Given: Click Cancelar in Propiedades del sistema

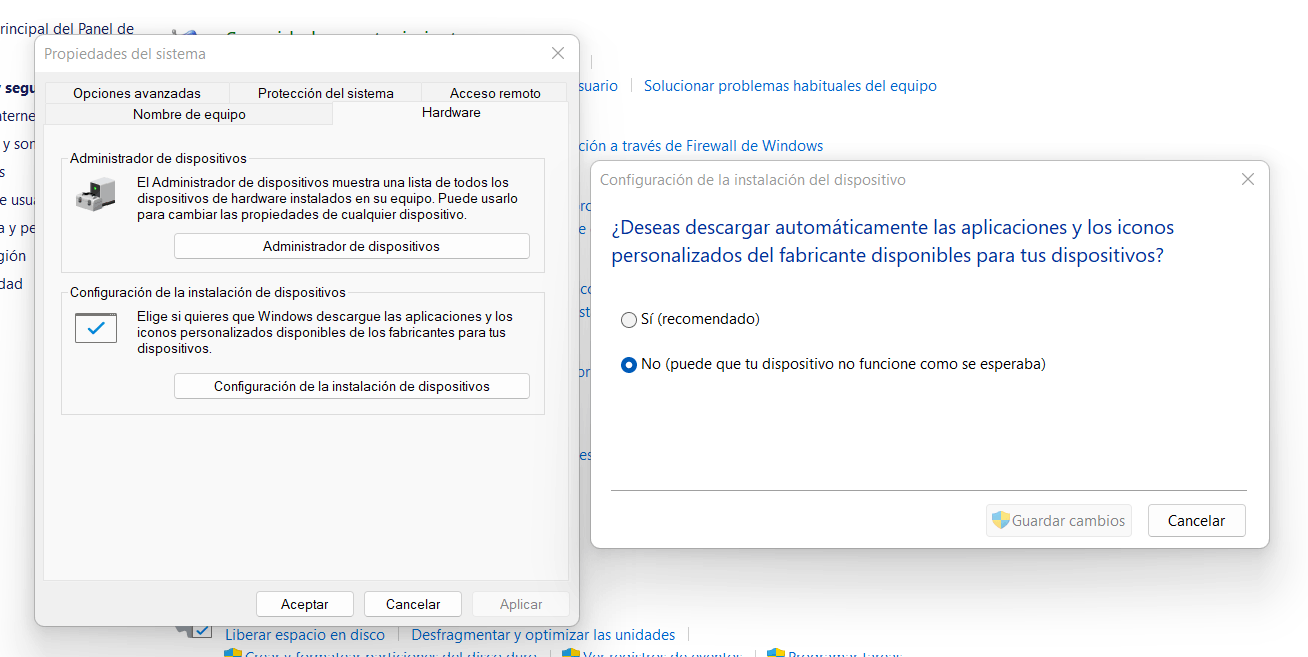Looking at the screenshot, I should point(413,604).
